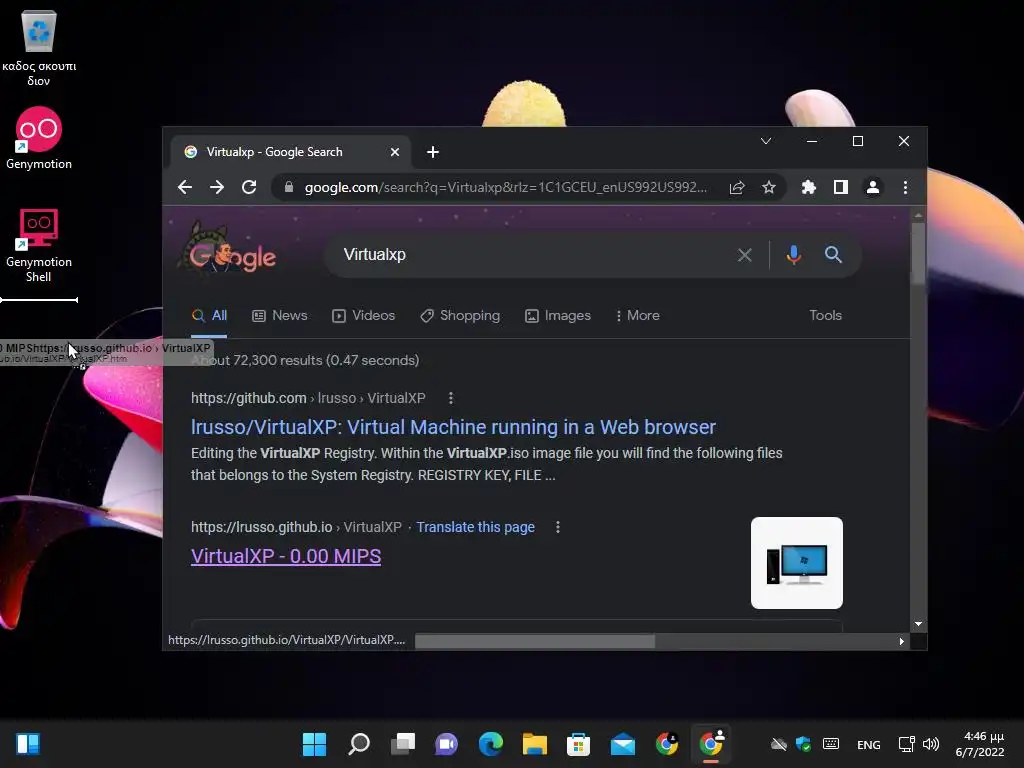Click the github.com result URL text
The height and width of the screenshot is (768, 1024).
point(308,398)
